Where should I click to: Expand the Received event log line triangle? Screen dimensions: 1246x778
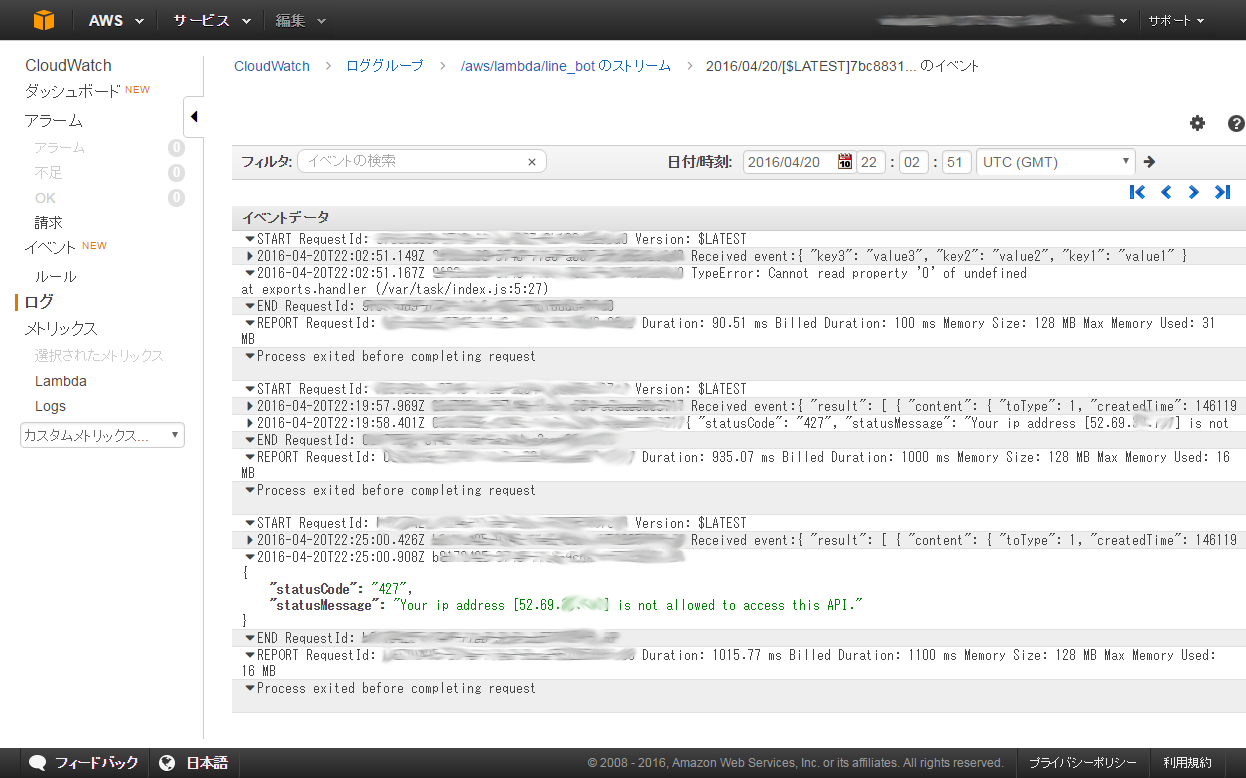(x=250, y=256)
